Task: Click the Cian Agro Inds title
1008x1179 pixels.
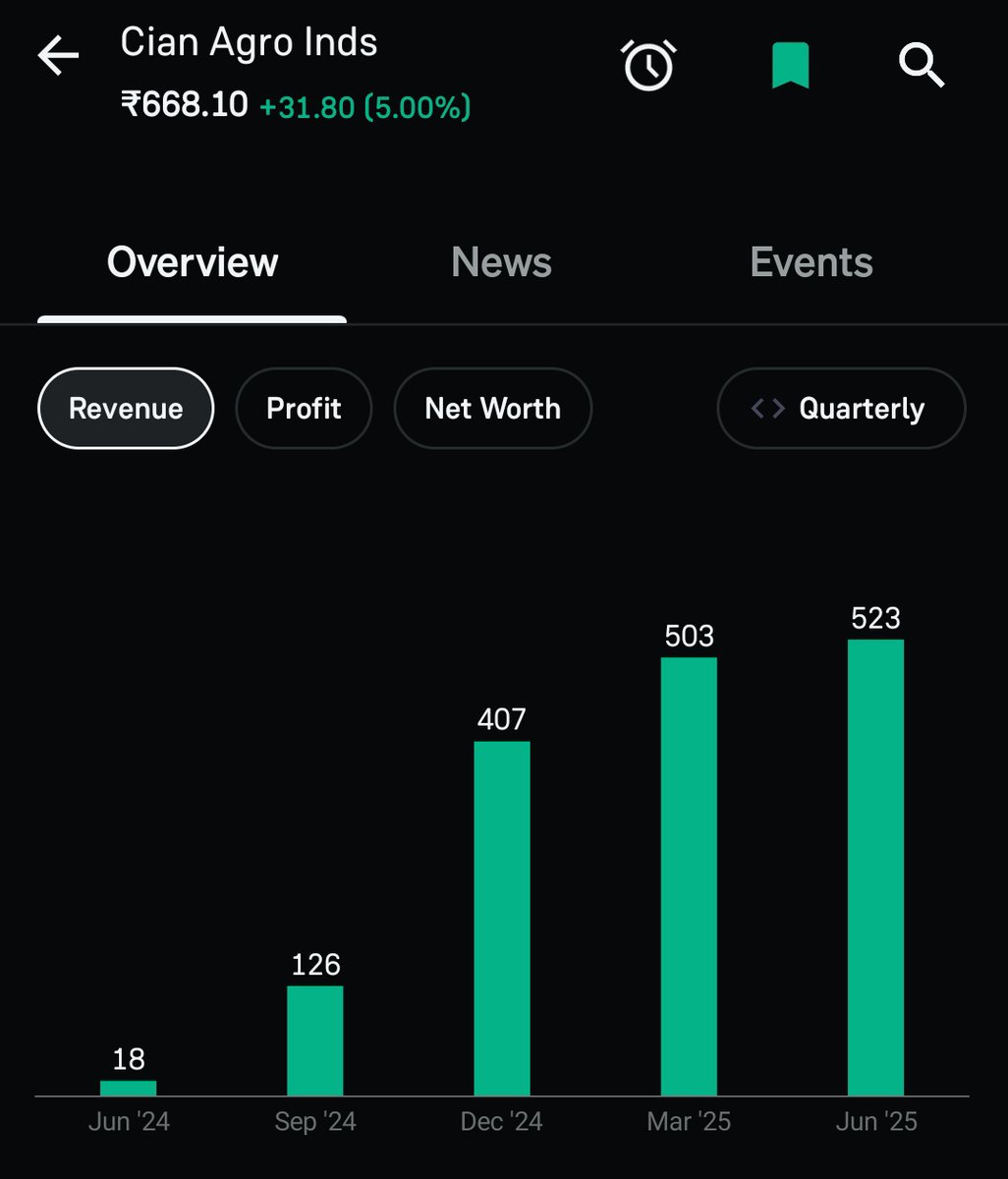Action: coord(249,43)
